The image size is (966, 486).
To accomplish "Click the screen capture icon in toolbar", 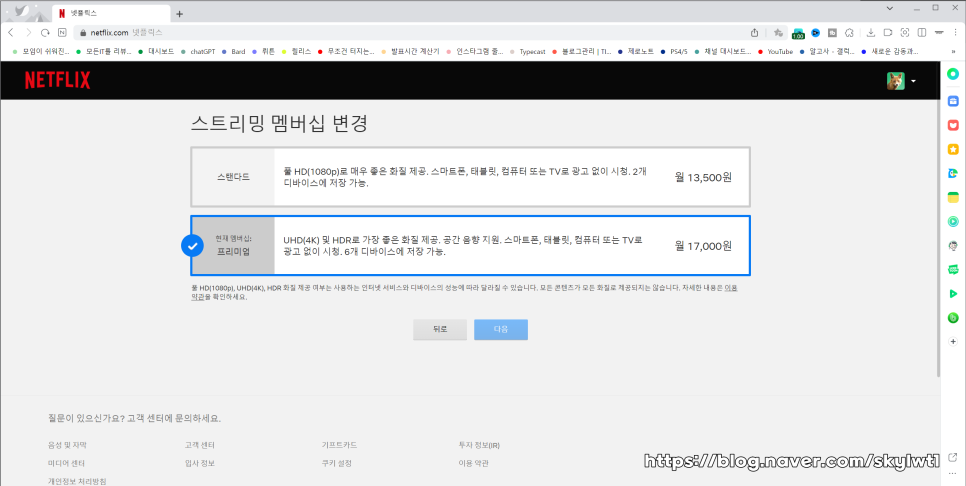I will [905, 33].
